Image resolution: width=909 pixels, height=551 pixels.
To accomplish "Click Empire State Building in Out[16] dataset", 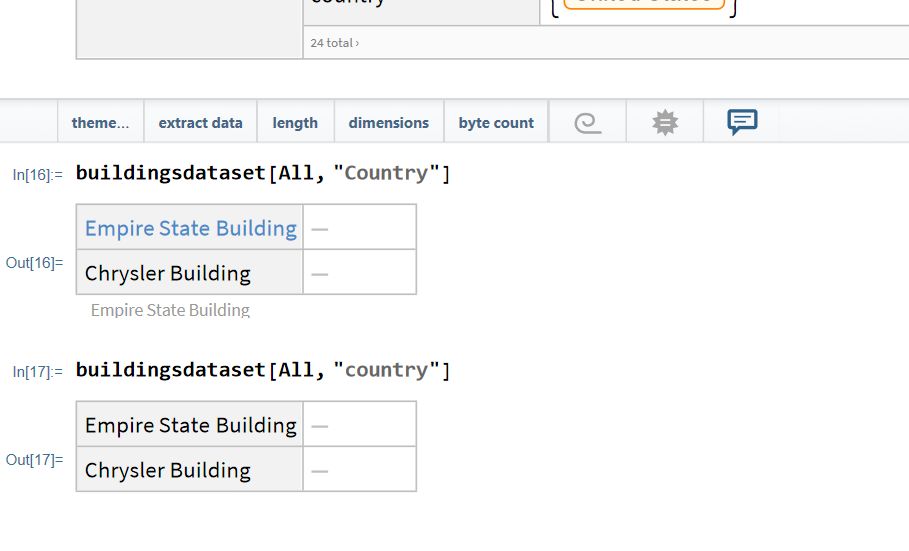I will click(x=191, y=228).
